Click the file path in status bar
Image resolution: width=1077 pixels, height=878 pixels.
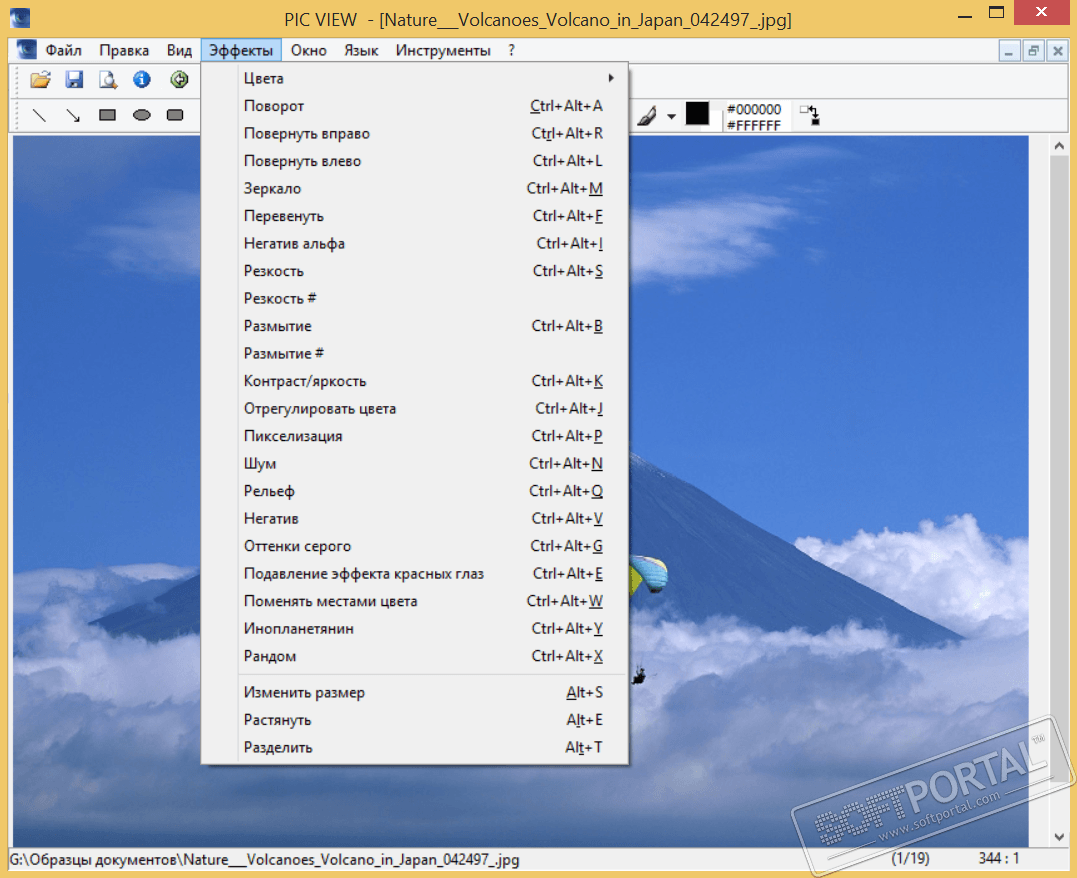point(264,859)
